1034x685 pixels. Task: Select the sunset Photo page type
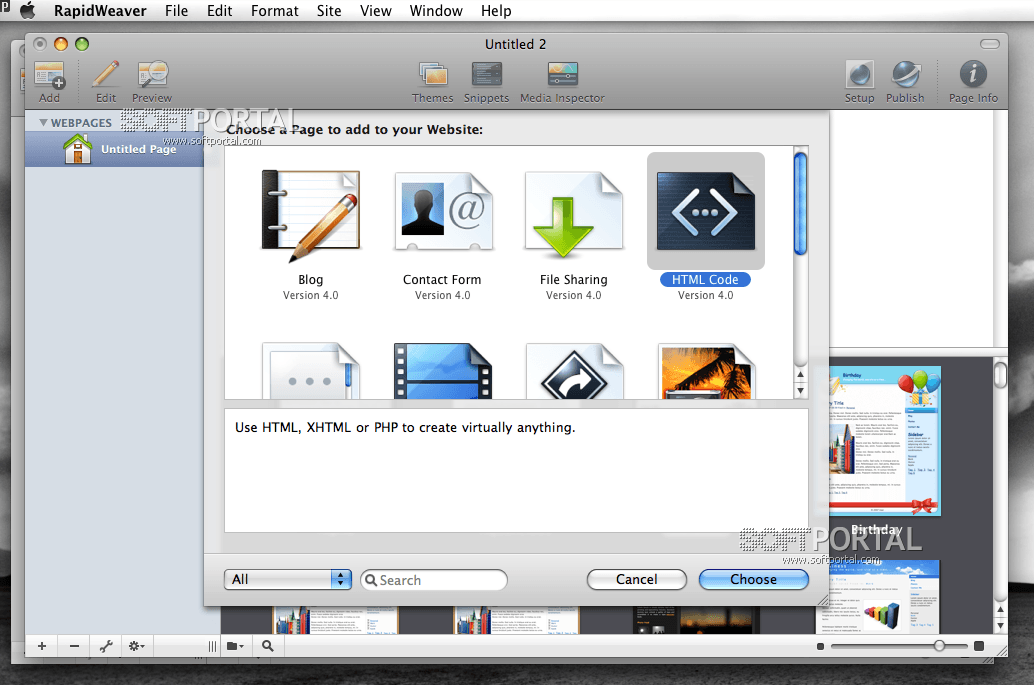coord(706,372)
